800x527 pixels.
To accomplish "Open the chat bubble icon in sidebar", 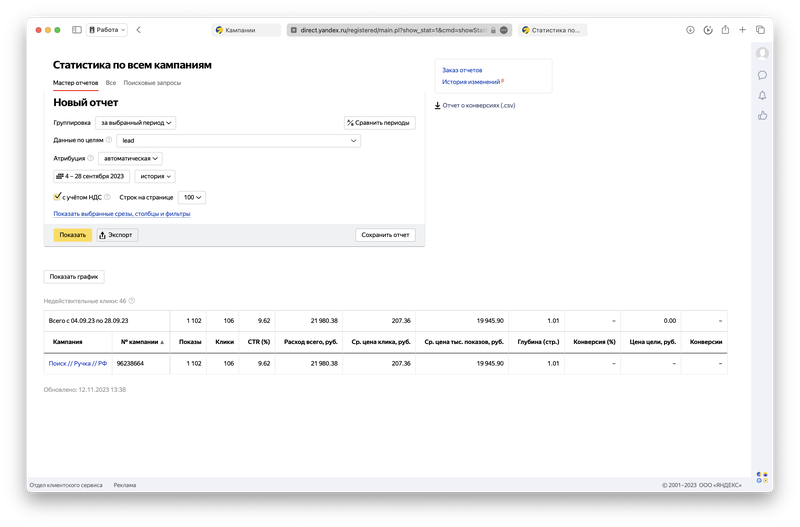I will (x=762, y=76).
